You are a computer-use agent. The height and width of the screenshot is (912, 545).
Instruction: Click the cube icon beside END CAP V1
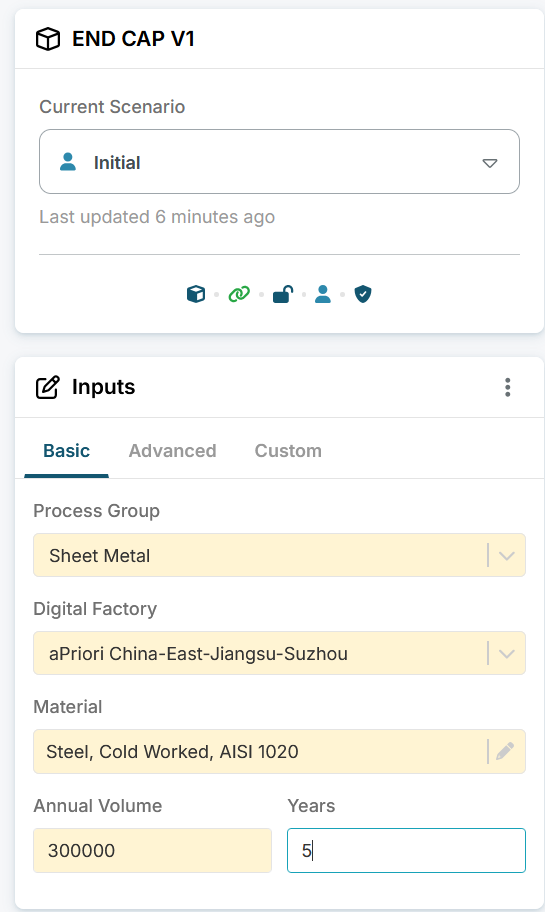point(48,39)
